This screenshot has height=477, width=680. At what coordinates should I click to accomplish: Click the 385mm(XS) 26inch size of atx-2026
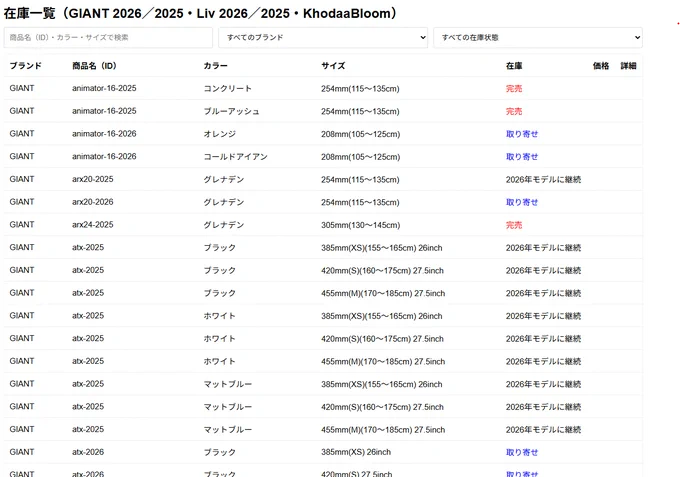(356, 452)
